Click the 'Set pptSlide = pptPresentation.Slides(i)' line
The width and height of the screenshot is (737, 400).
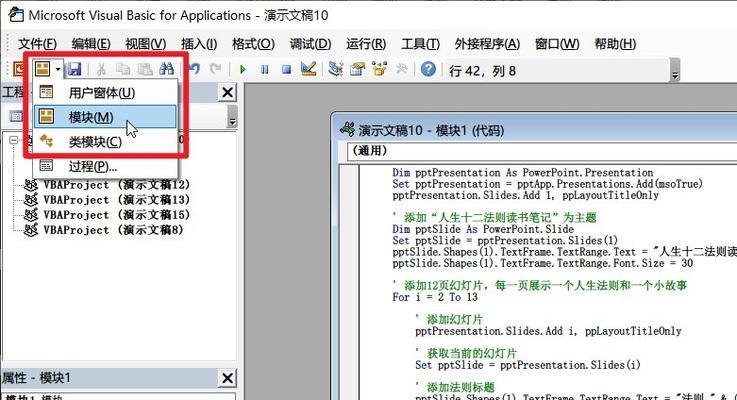(527, 365)
